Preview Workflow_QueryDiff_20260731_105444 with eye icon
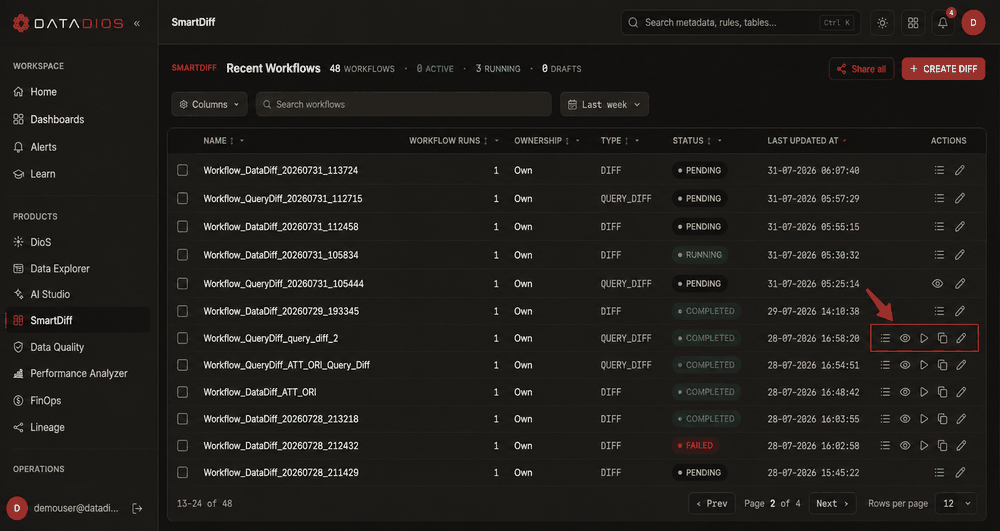Screen dimensions: 1000x531 click(937, 283)
